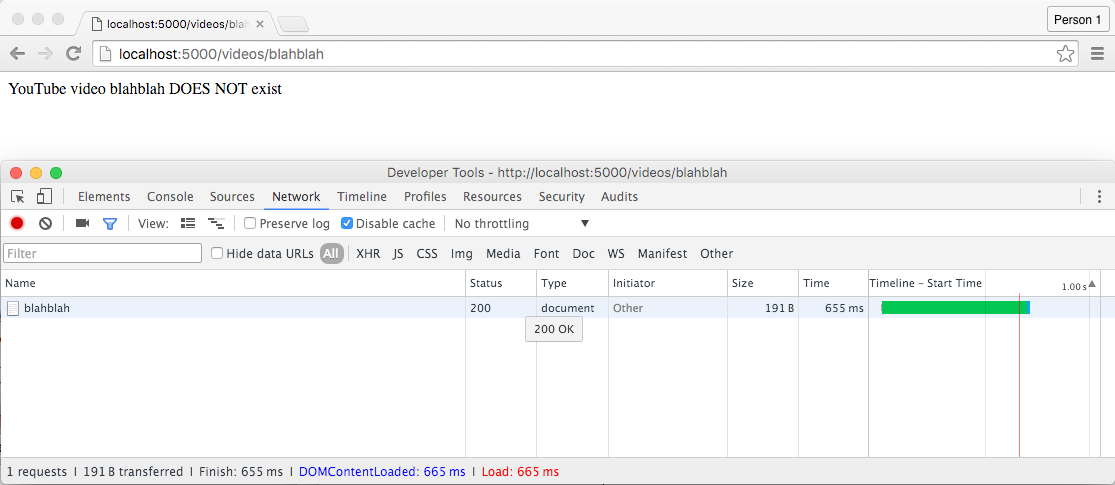1115x485 pixels.
Task: Filter requests by Font
Action: click(547, 253)
